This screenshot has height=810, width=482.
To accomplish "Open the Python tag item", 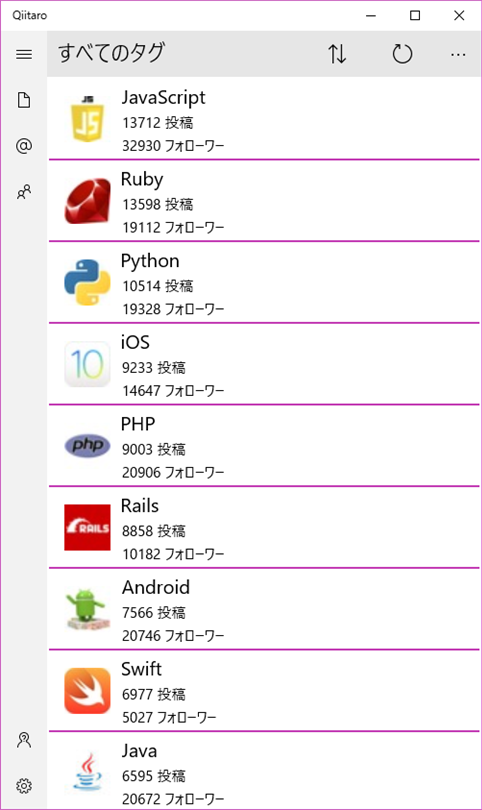I will click(264, 282).
